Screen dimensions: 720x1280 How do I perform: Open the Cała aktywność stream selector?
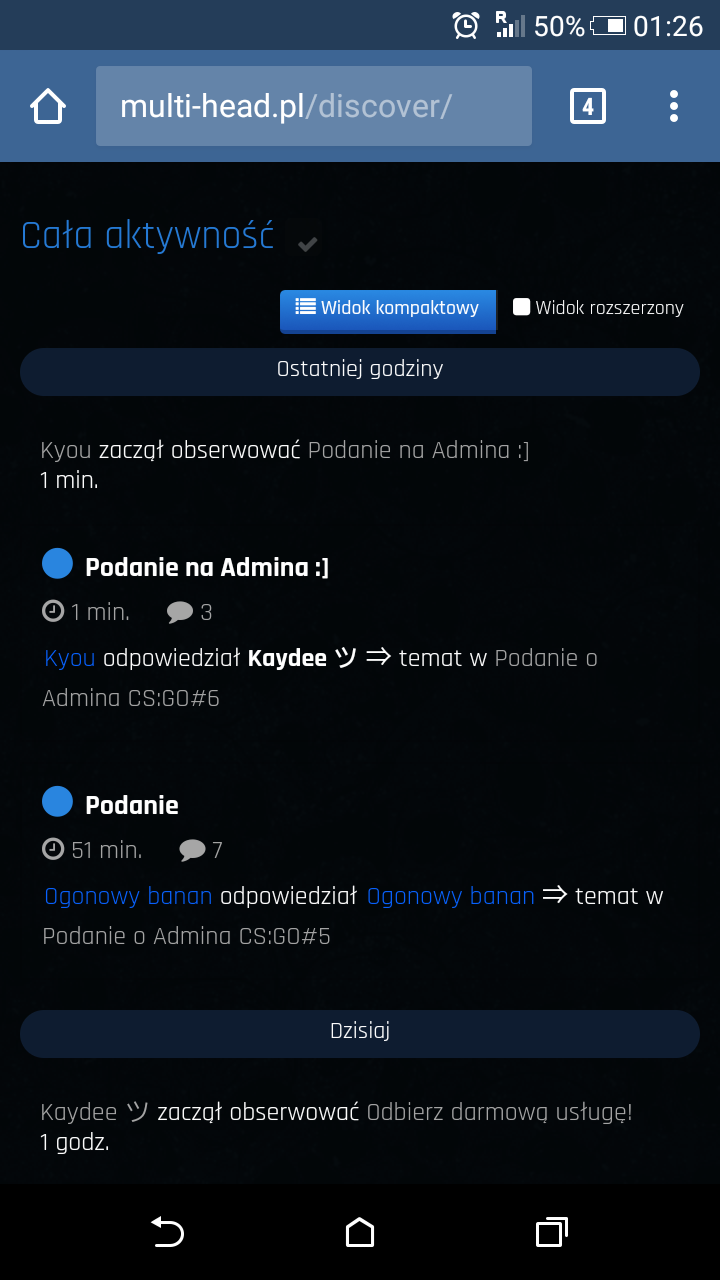click(x=147, y=236)
